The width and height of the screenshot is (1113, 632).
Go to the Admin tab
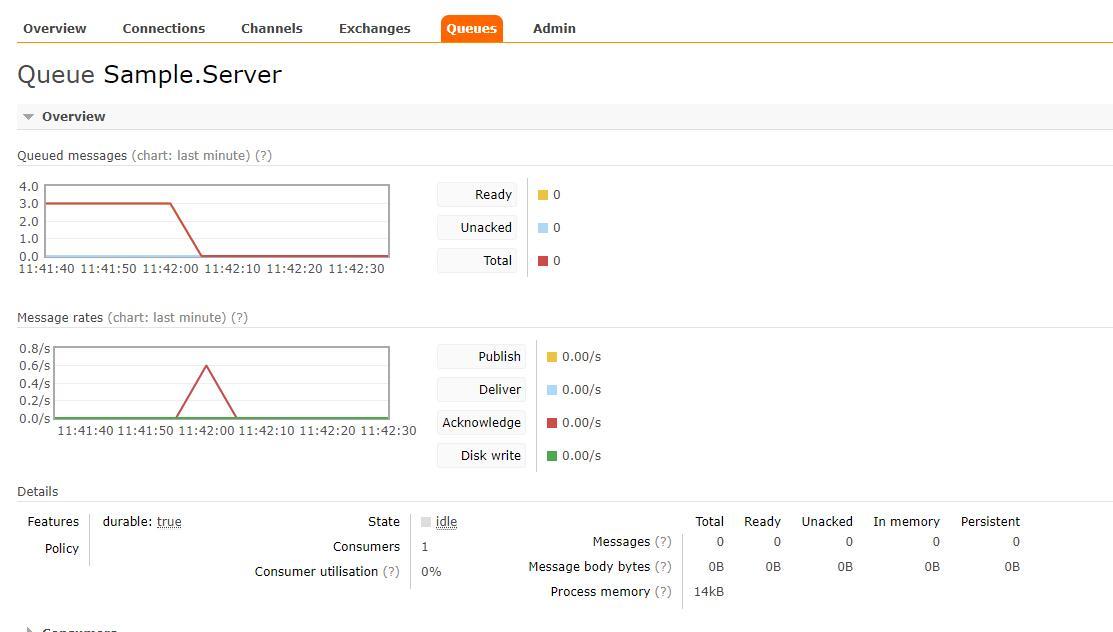tap(554, 28)
